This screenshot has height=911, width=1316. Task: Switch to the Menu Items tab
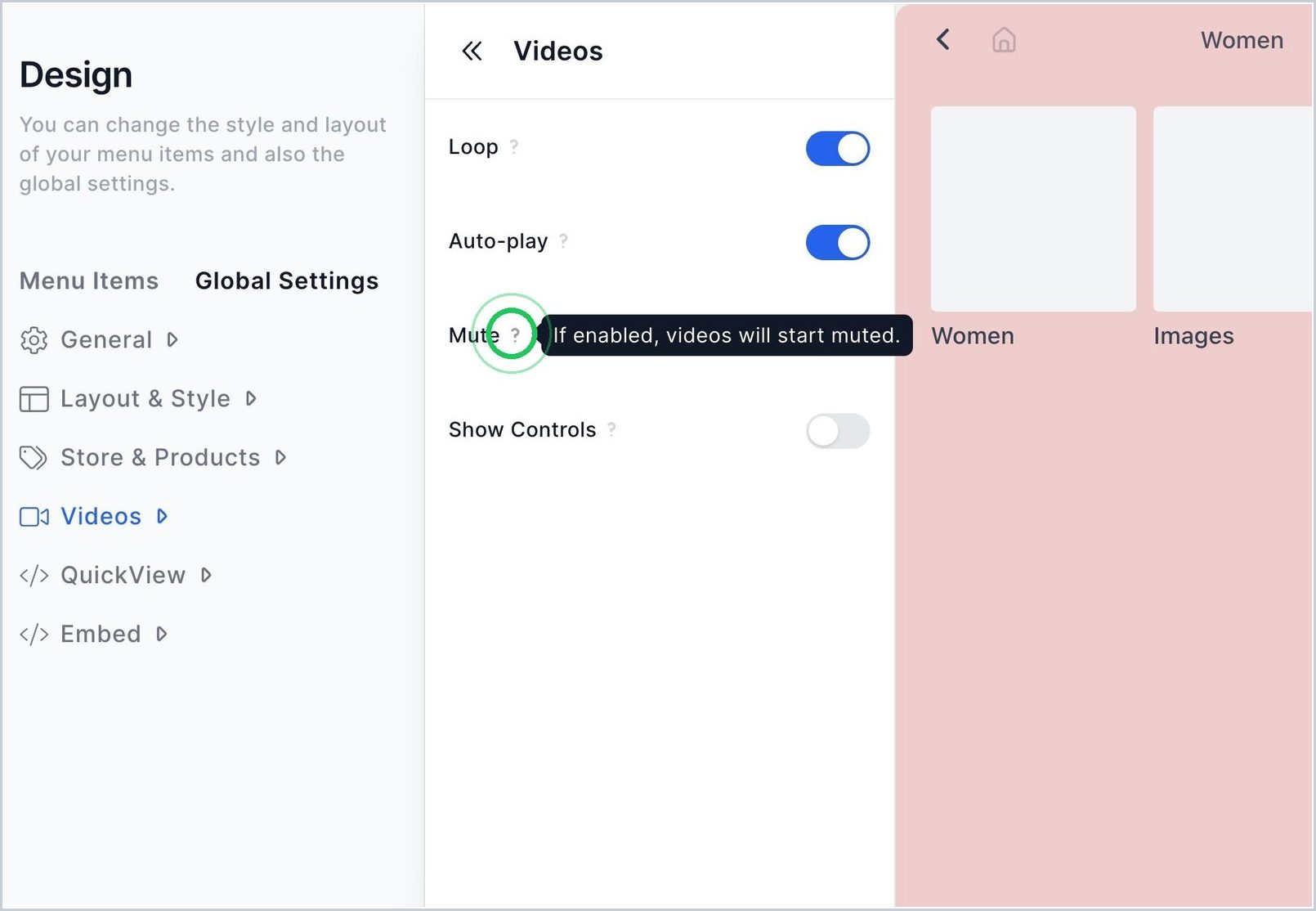tap(89, 280)
